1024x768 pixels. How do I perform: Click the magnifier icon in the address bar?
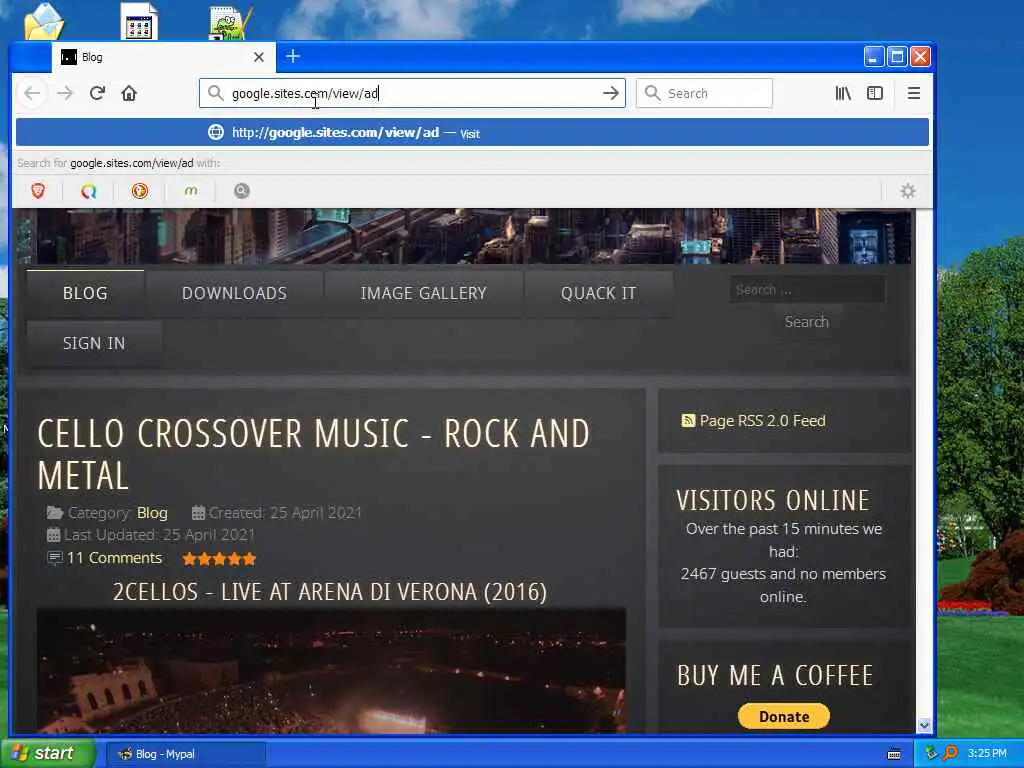click(x=216, y=93)
